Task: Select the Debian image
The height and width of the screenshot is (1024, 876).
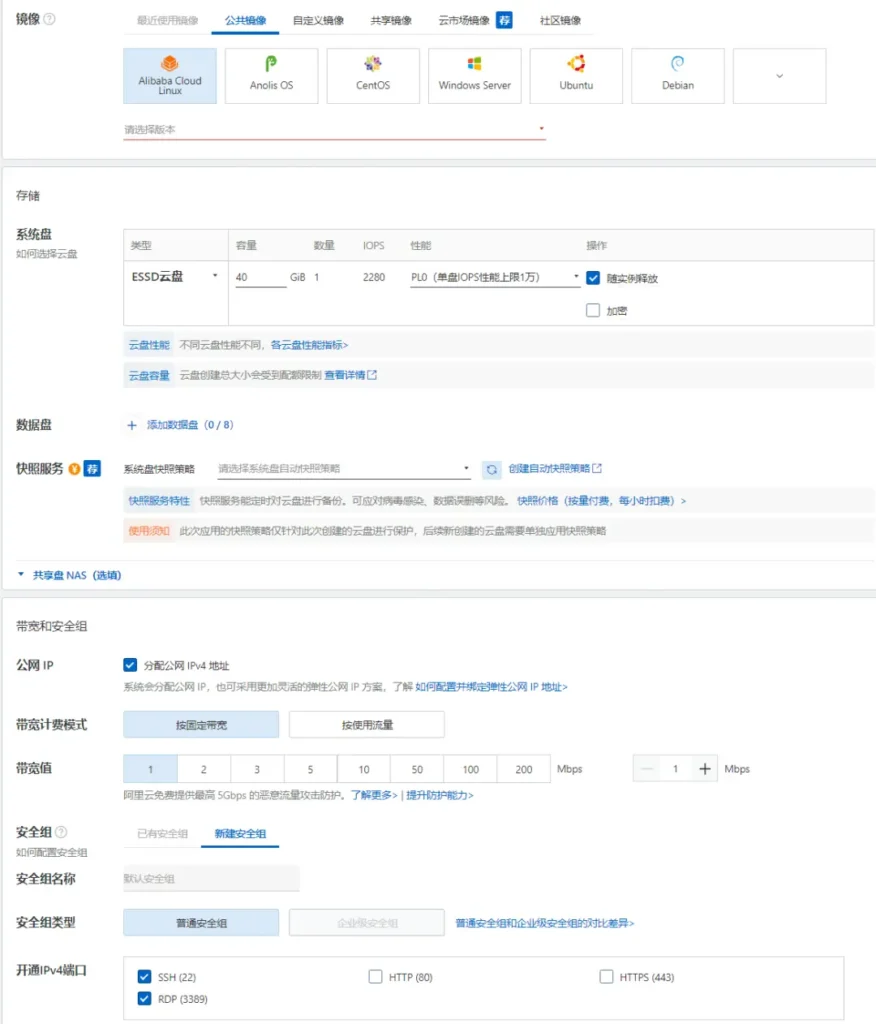Action: [677, 76]
